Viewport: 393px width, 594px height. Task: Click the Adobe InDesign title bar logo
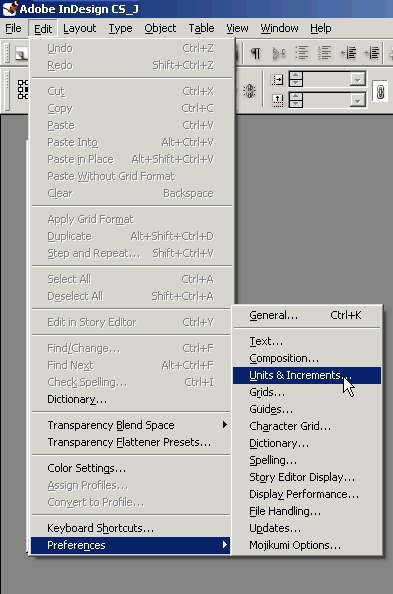pos(10,8)
